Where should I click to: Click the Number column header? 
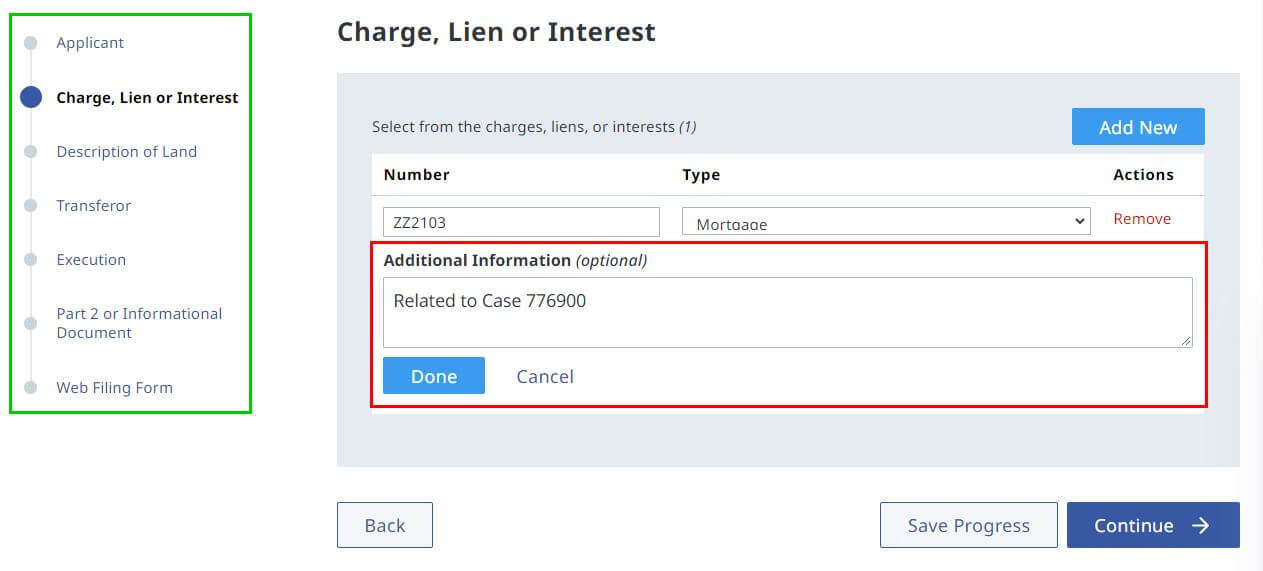[417, 174]
